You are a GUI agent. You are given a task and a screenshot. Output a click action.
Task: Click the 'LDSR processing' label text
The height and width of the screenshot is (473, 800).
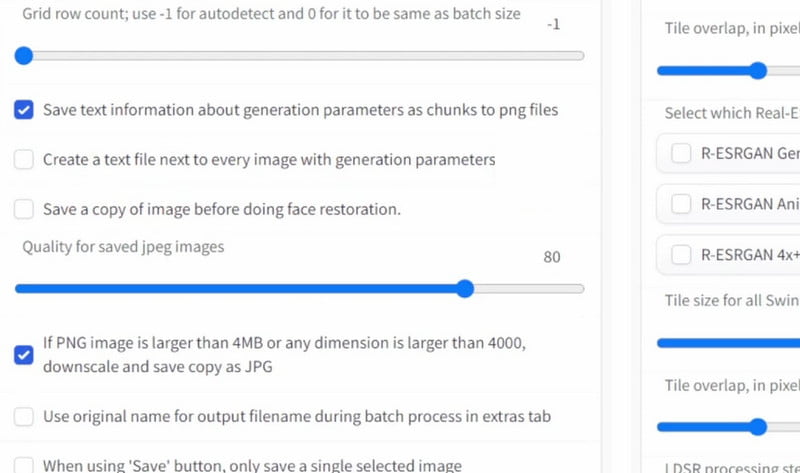coord(731,465)
